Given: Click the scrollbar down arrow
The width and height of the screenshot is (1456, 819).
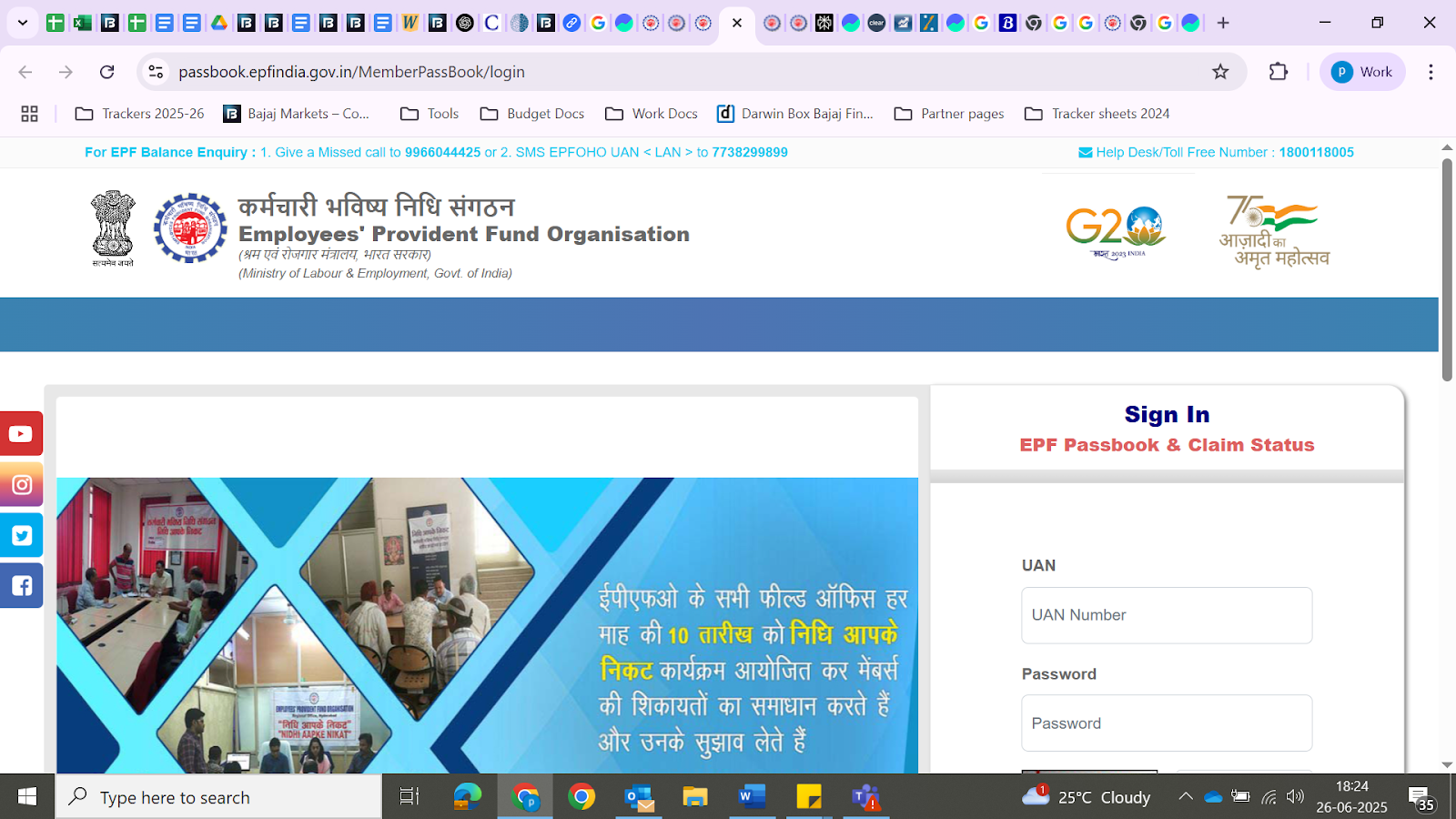Looking at the screenshot, I should pos(1447,765).
